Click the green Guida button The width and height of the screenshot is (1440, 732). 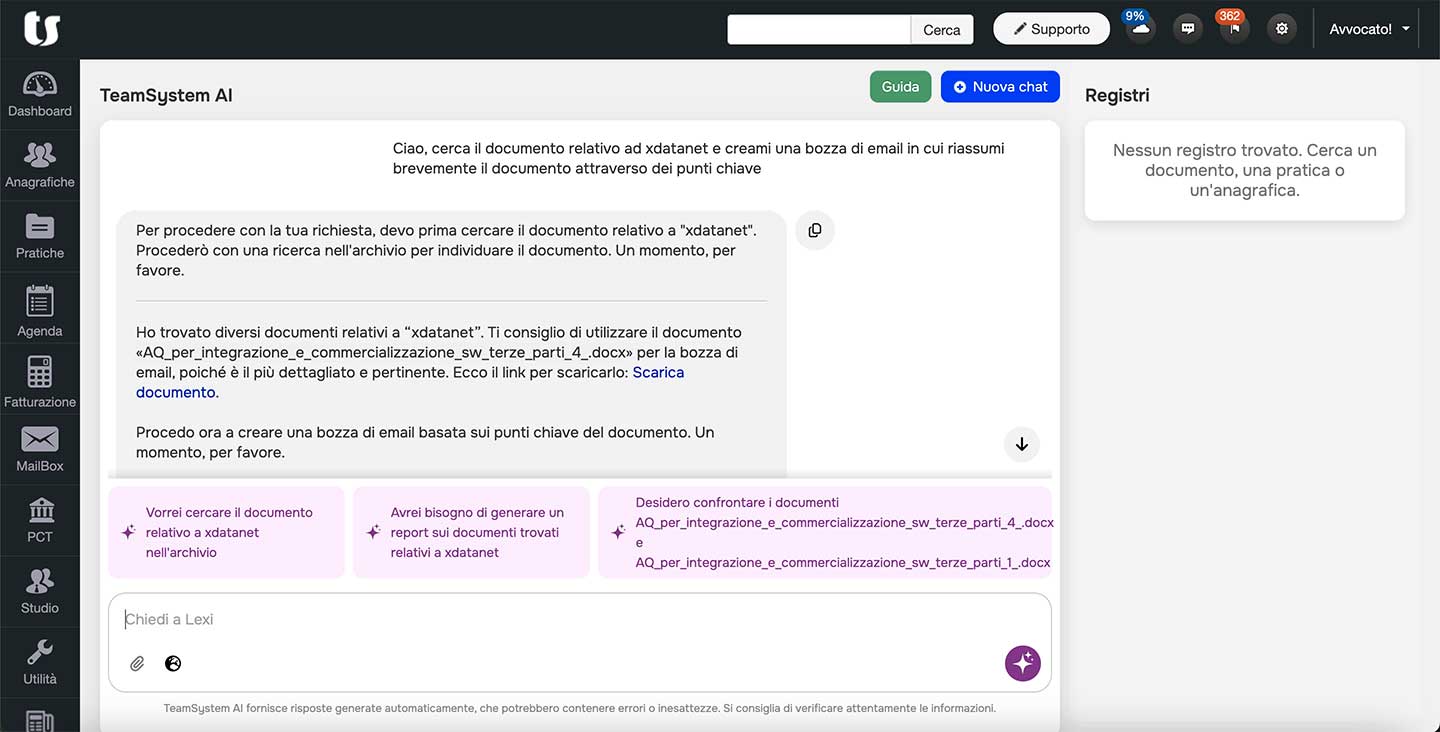click(900, 87)
